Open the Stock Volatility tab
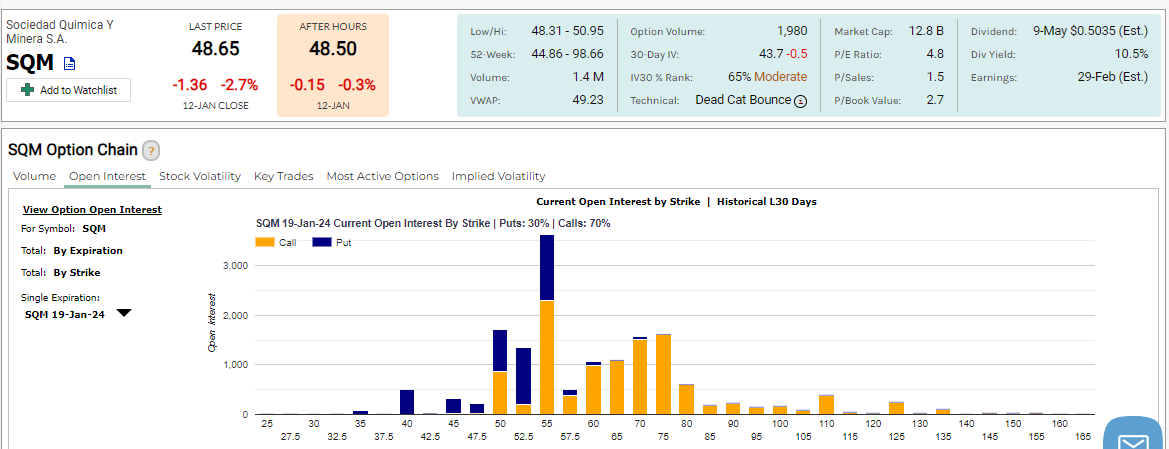Viewport: 1169px width, 449px height. click(x=200, y=177)
